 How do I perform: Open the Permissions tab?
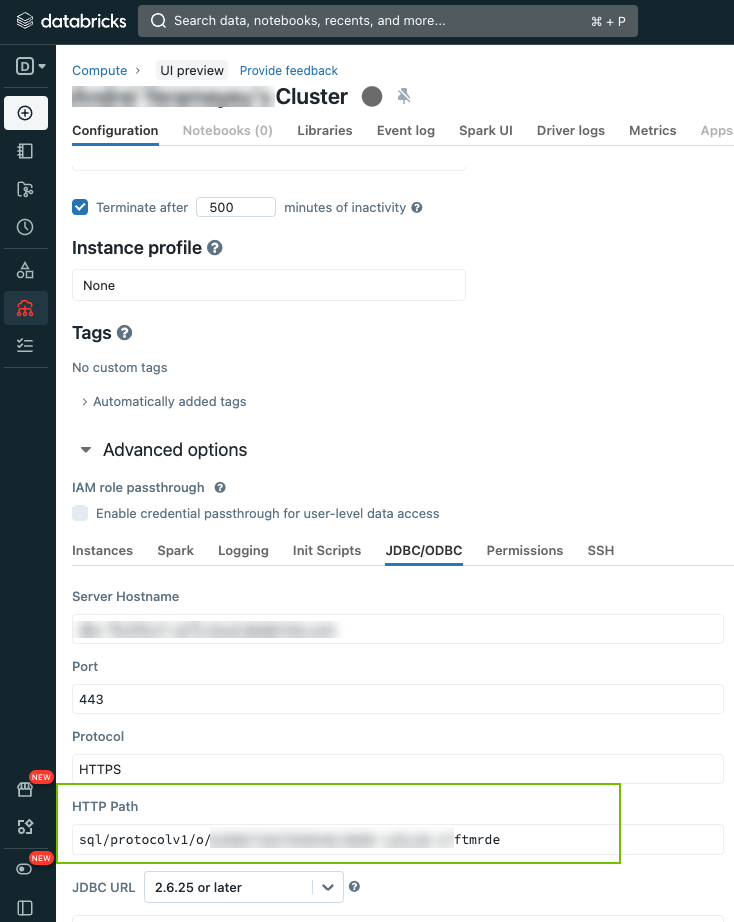524,550
